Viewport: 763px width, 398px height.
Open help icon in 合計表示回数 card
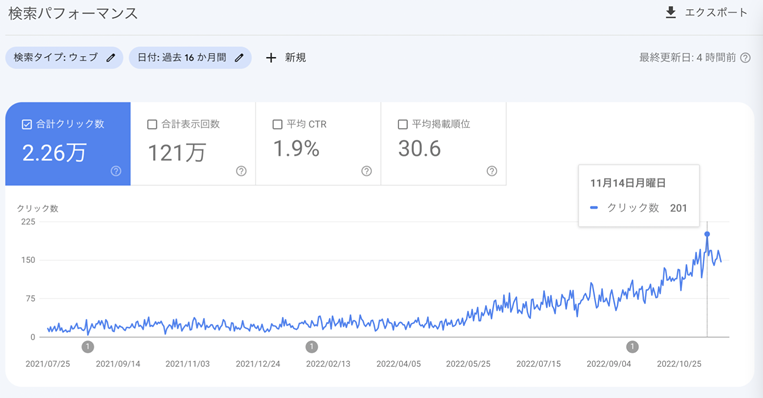pos(241,171)
